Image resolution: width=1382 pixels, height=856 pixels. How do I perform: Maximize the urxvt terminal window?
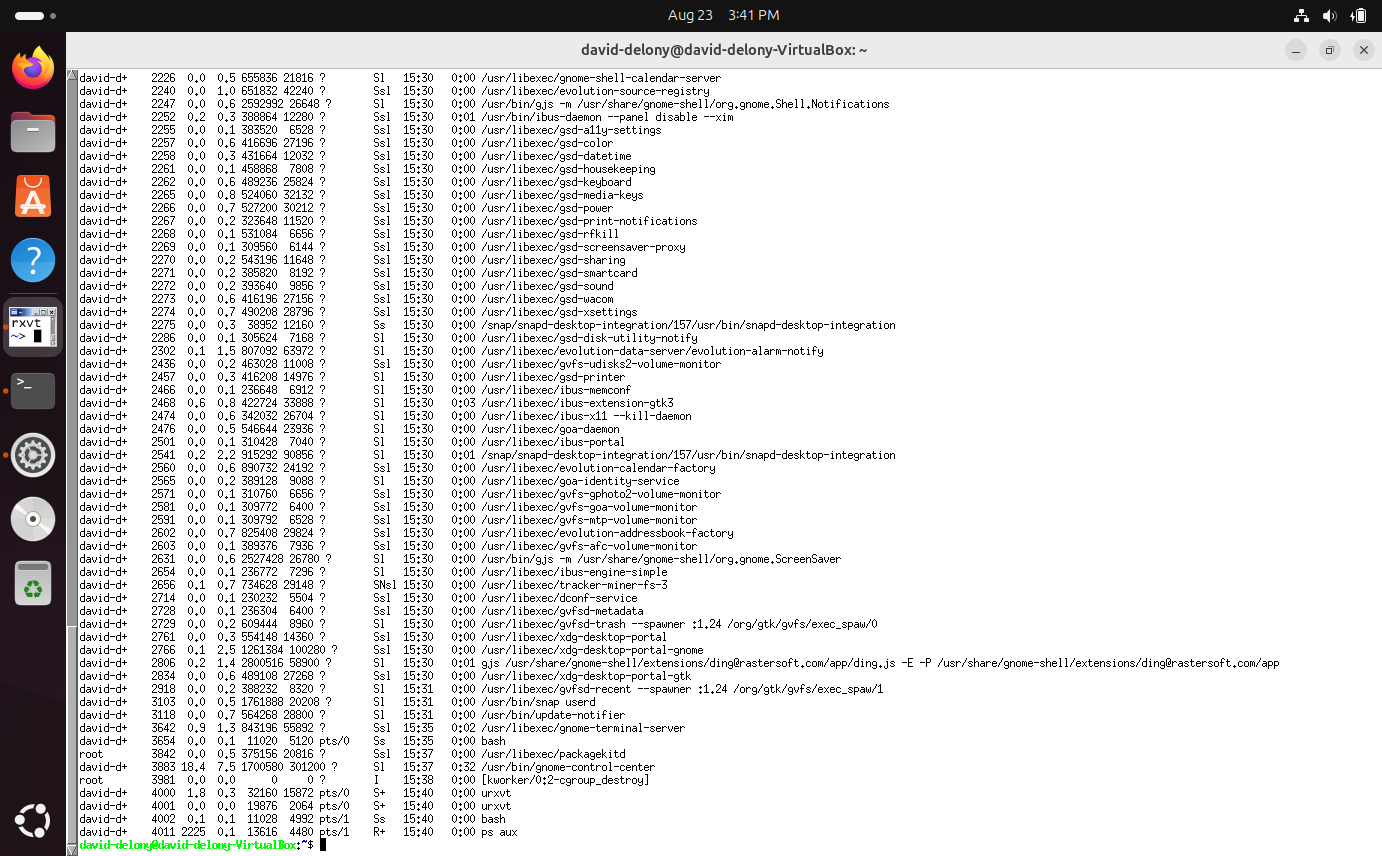click(1329, 50)
